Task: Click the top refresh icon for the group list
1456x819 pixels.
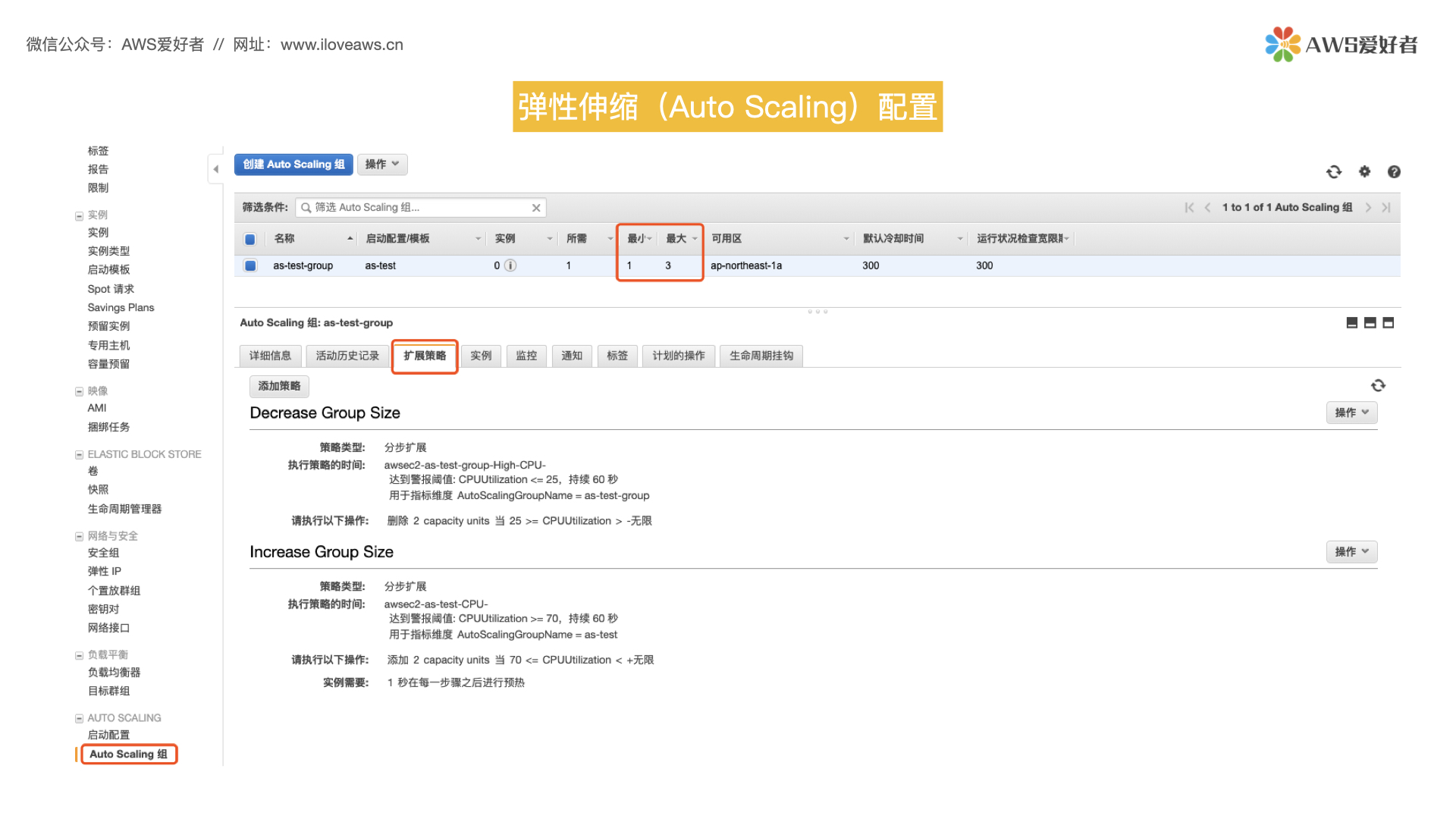Action: (x=1334, y=172)
